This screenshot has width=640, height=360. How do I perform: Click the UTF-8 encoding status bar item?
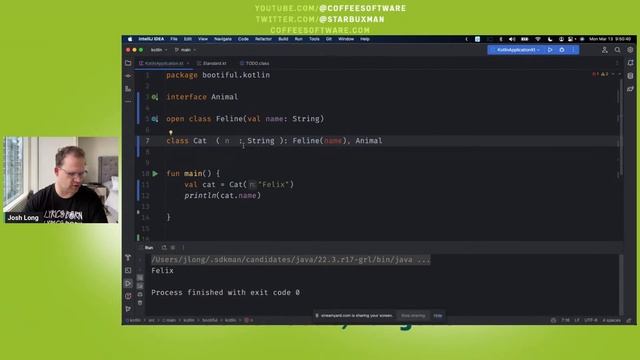tap(591, 320)
